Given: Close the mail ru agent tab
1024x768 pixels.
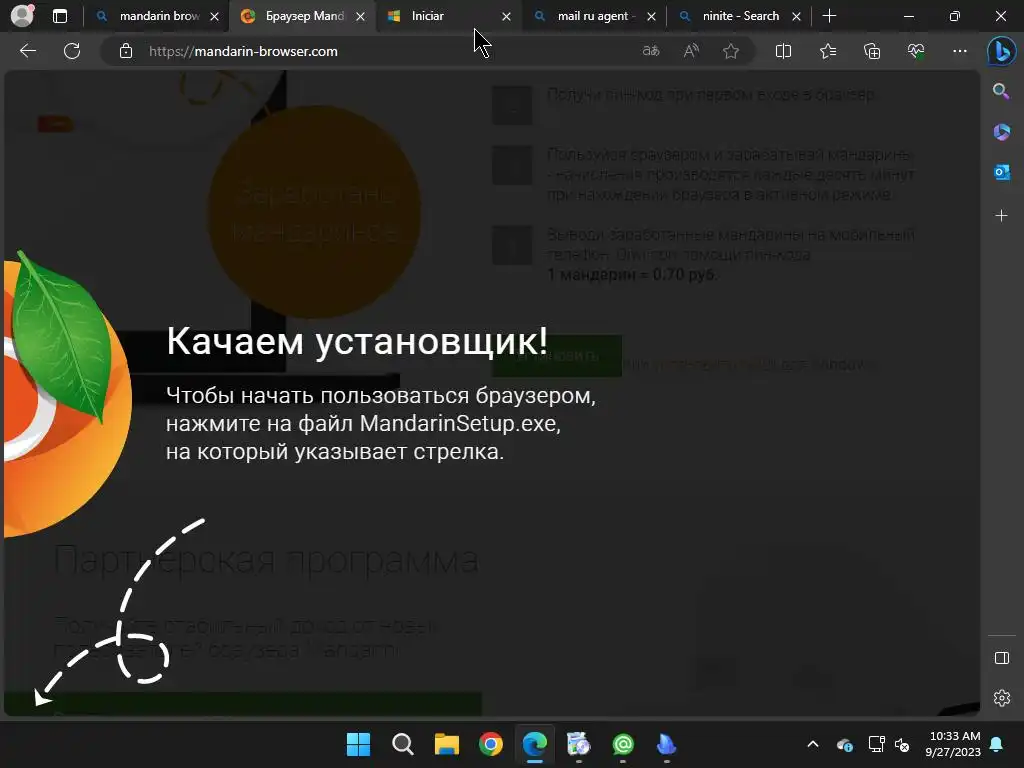Looking at the screenshot, I should coord(651,17).
